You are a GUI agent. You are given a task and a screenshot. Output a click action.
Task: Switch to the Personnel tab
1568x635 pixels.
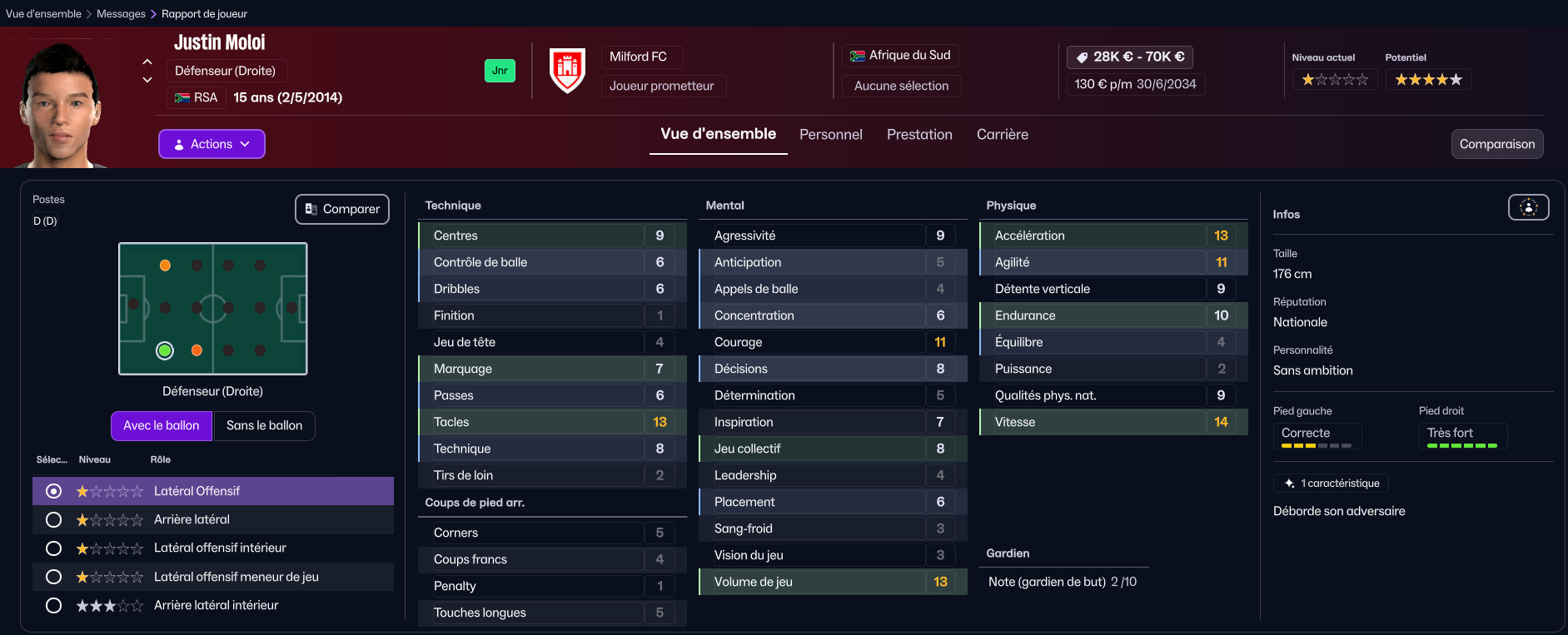tap(830, 135)
